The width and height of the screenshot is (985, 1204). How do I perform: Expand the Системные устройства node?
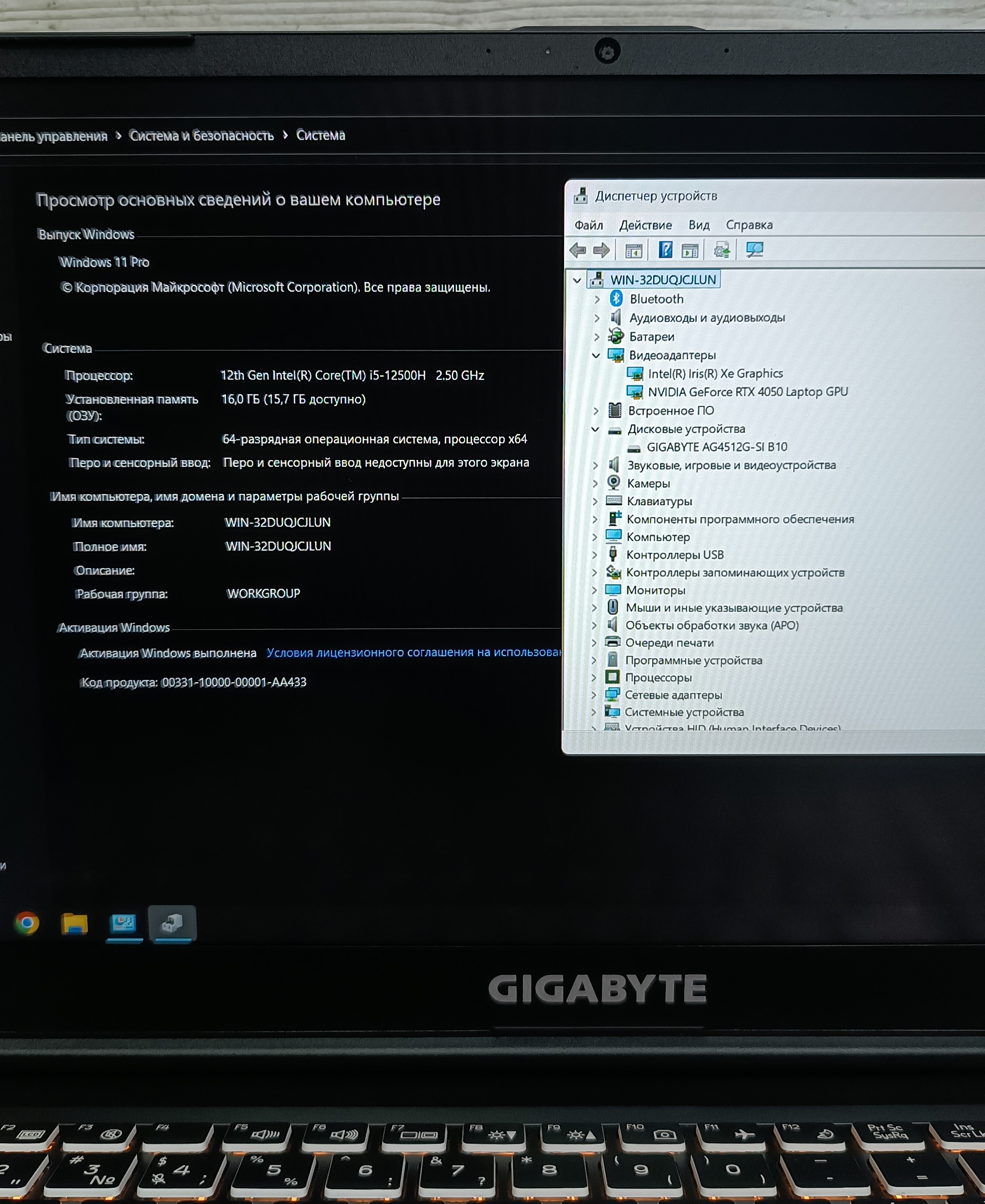593,711
